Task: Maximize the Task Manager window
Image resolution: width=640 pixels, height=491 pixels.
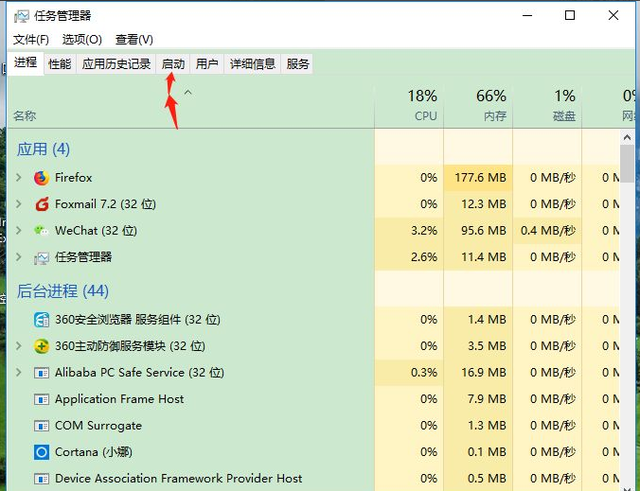Action: (x=570, y=16)
